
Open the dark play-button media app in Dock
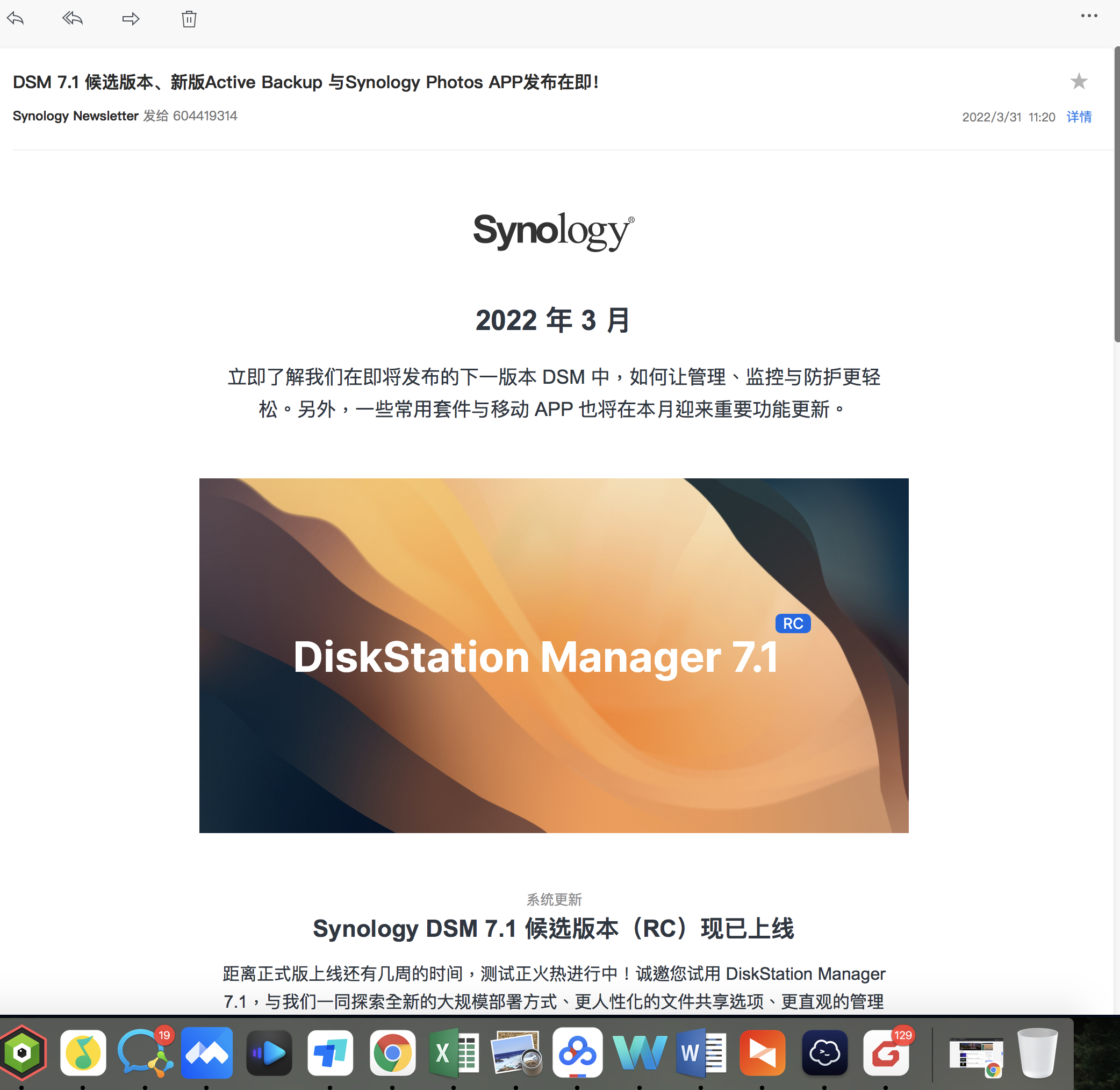269,1053
